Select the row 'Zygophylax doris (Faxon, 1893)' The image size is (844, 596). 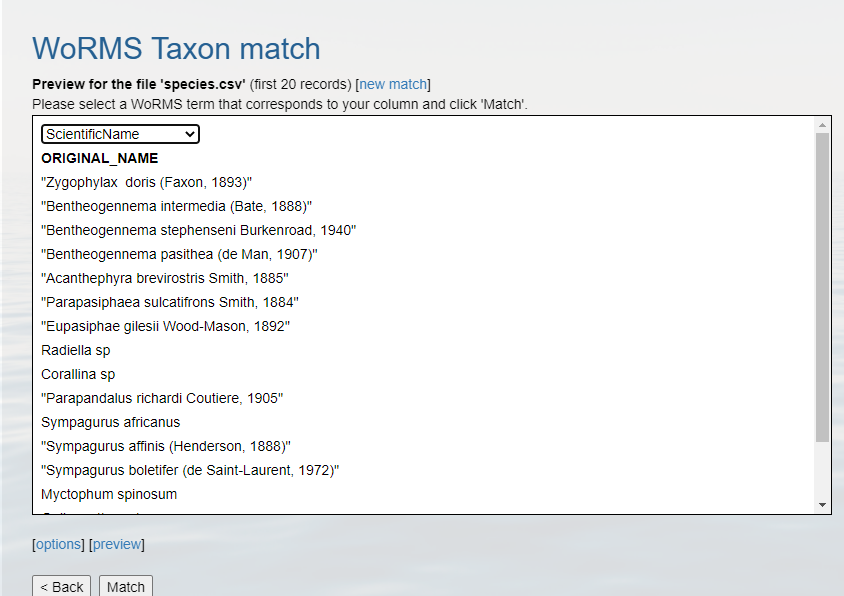point(146,183)
